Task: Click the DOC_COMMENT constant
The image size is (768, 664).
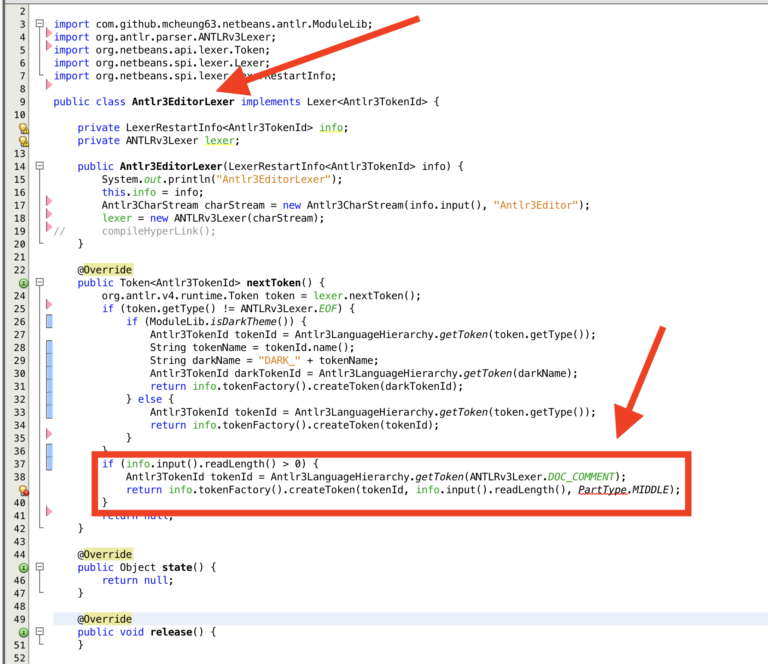Action: pos(581,477)
